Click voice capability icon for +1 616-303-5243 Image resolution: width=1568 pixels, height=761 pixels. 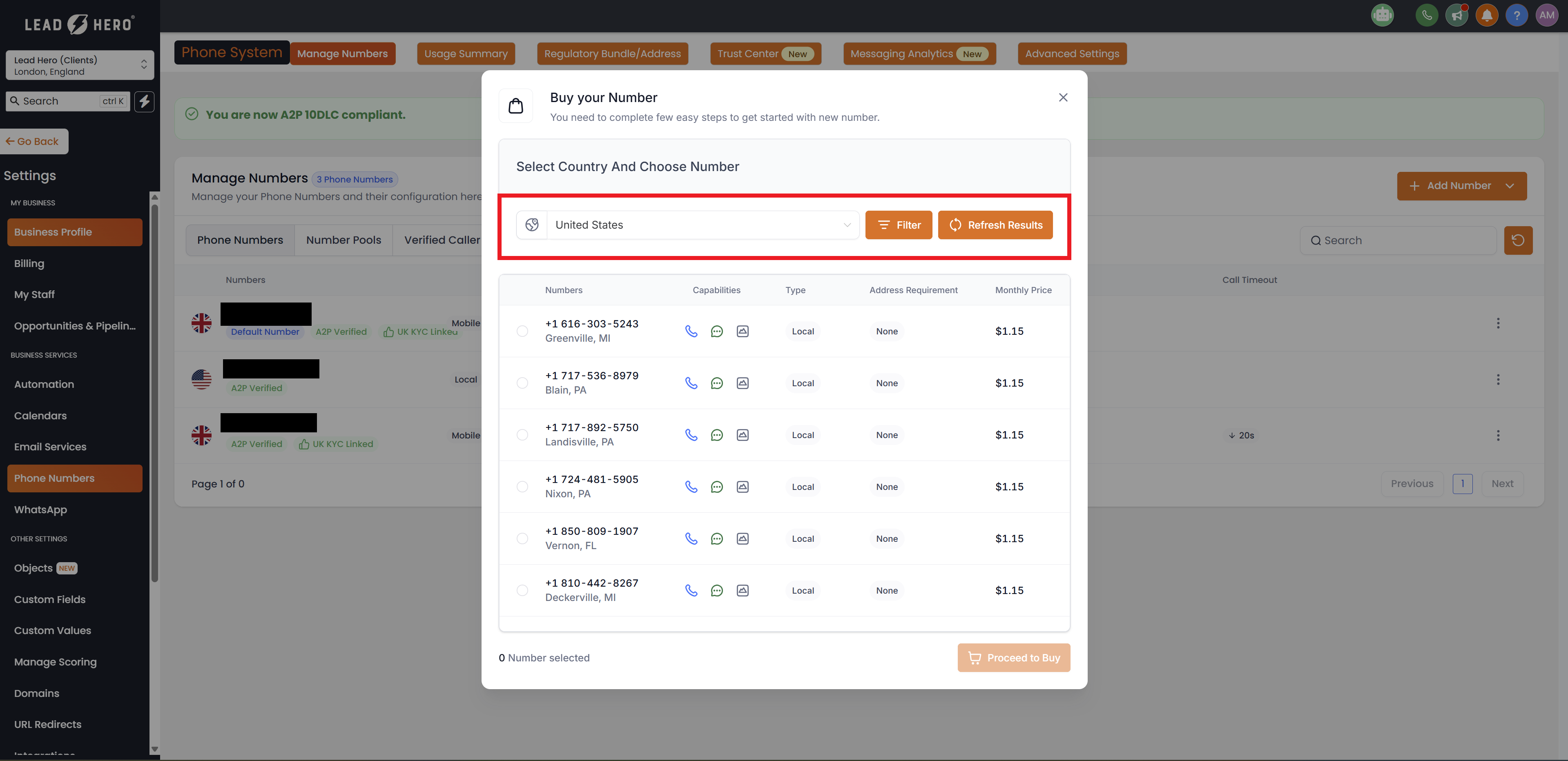click(x=691, y=331)
